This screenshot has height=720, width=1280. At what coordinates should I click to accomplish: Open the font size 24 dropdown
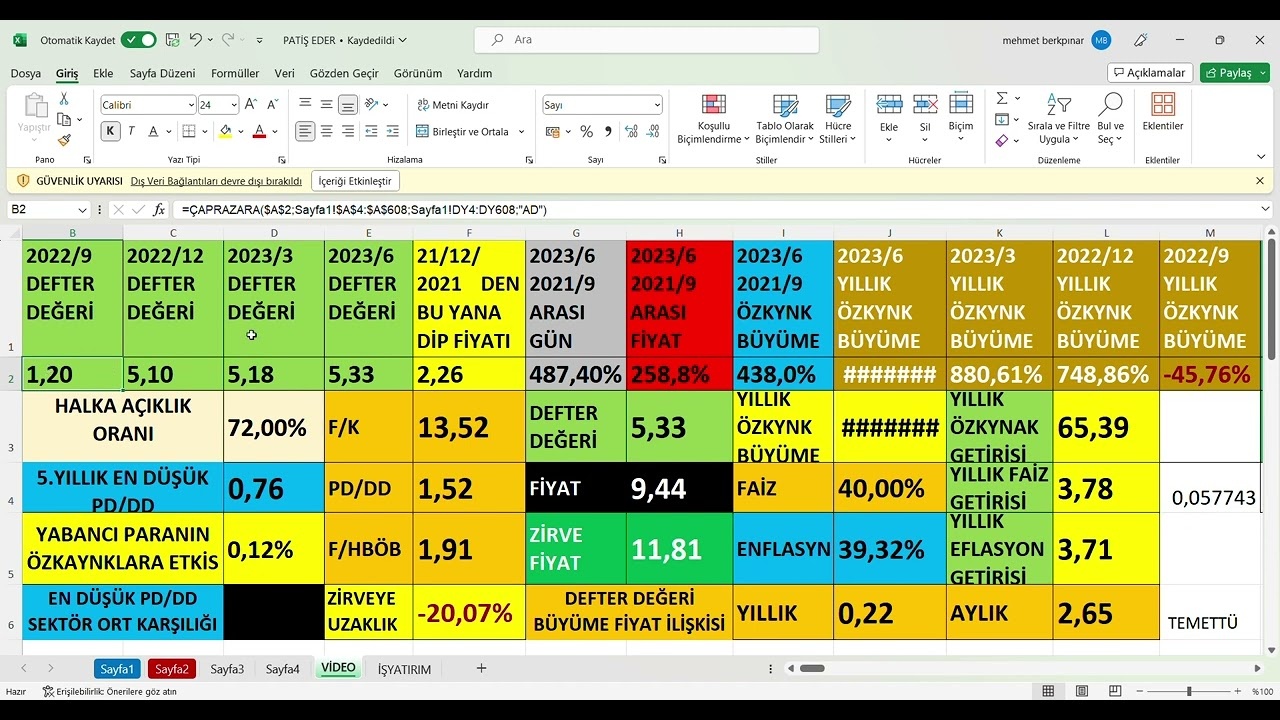point(234,105)
